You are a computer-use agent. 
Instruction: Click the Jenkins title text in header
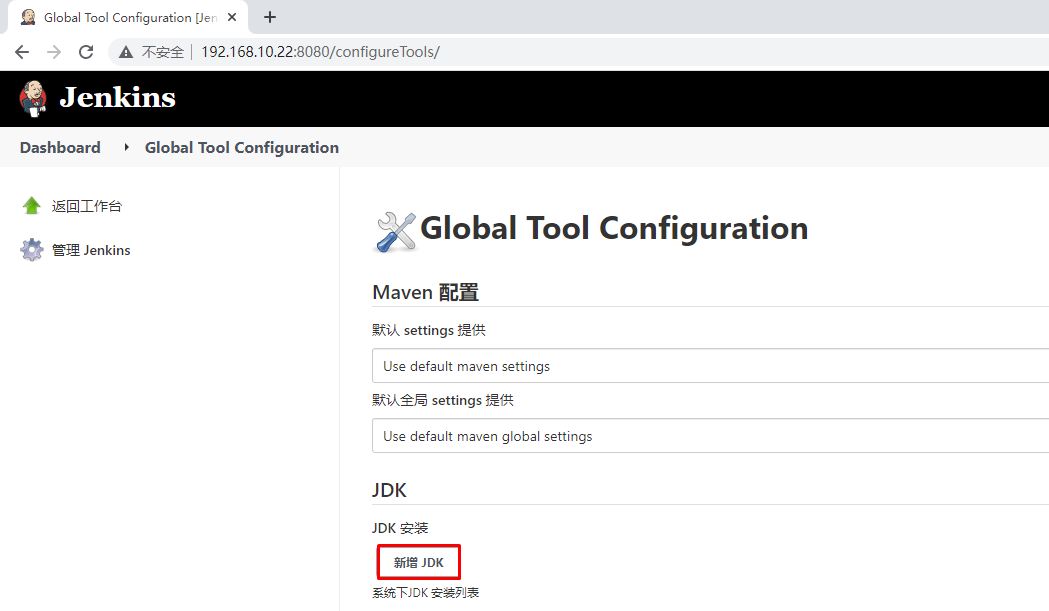click(x=117, y=97)
